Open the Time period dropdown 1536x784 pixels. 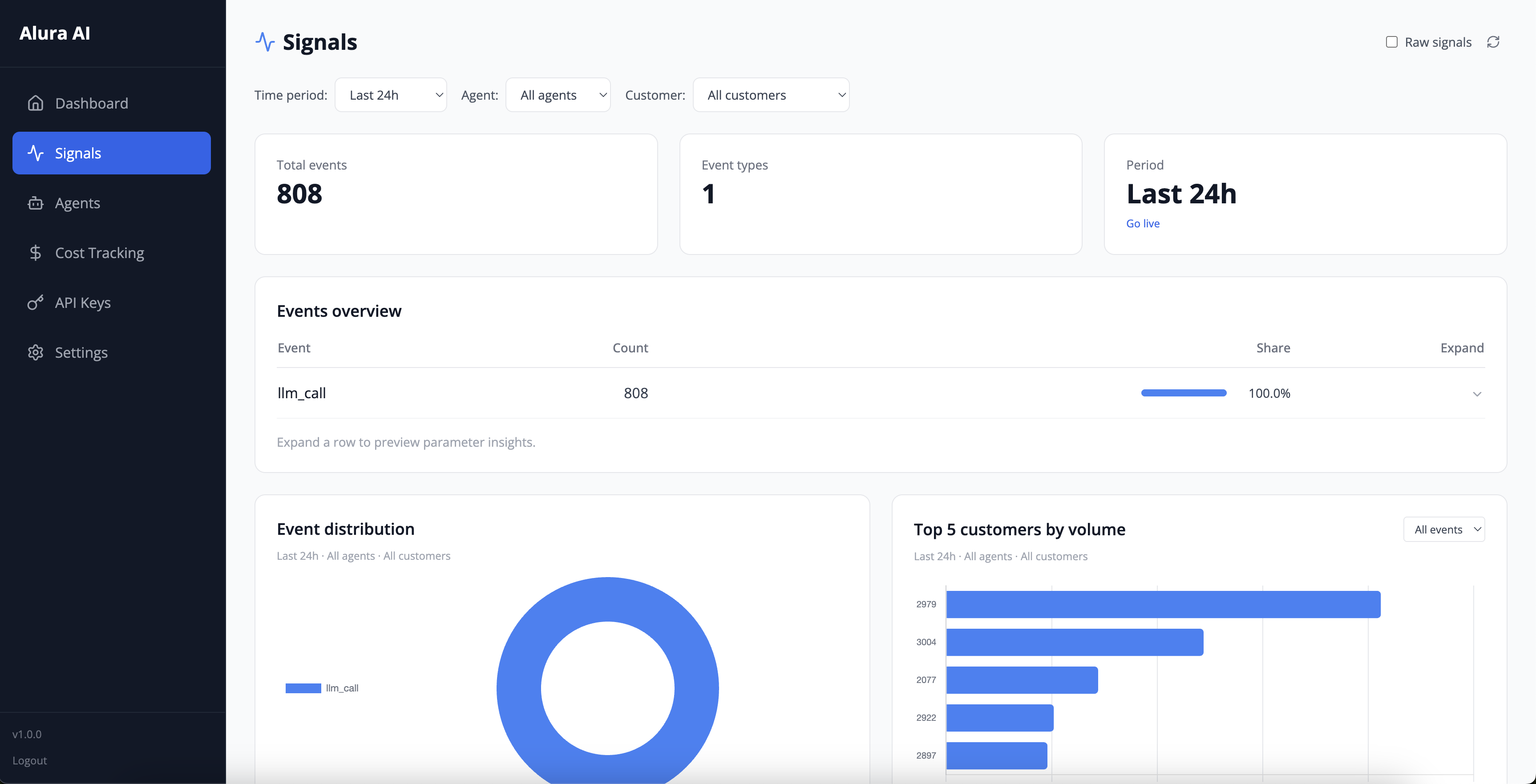(391, 95)
